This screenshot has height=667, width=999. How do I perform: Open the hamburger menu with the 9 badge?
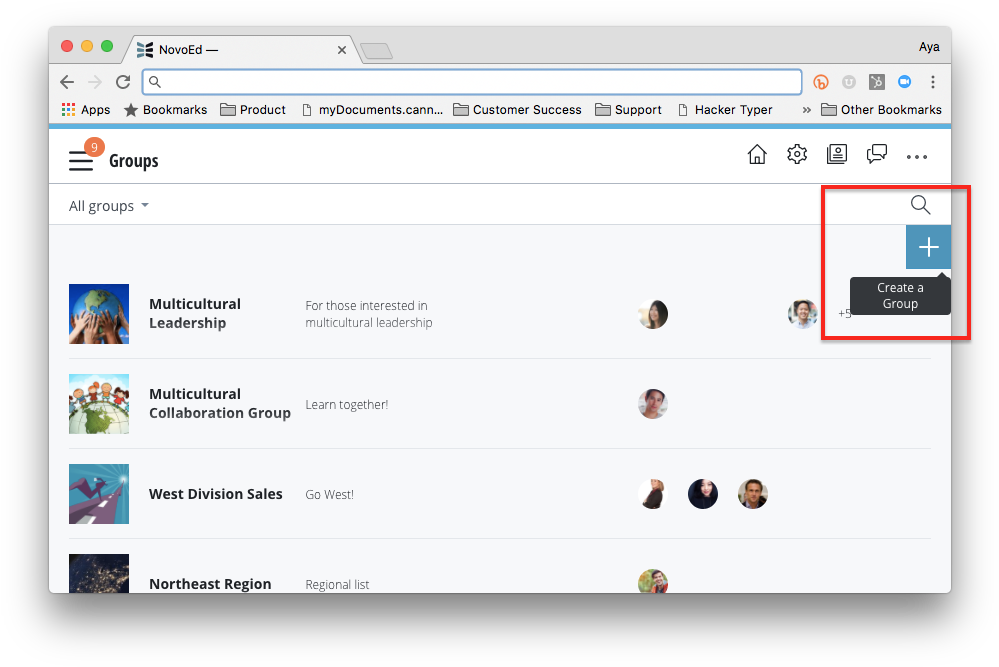point(81,161)
